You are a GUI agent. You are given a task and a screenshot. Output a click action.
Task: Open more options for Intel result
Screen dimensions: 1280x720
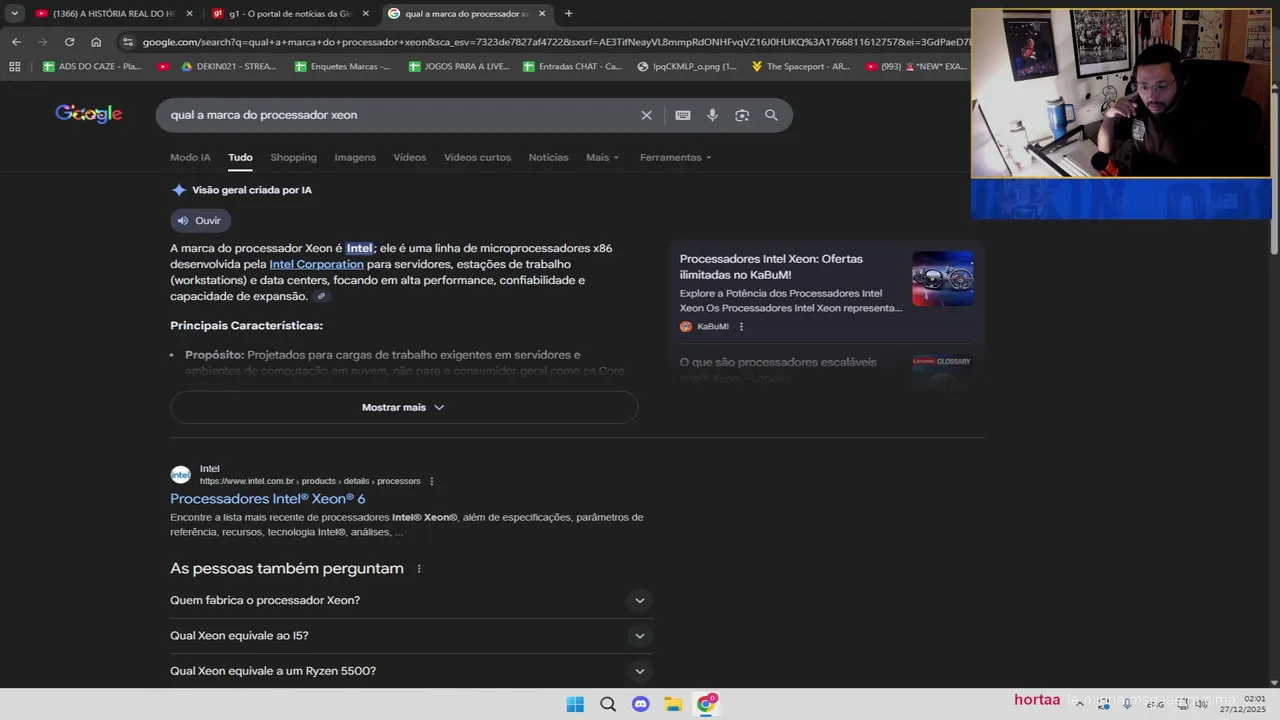point(432,481)
